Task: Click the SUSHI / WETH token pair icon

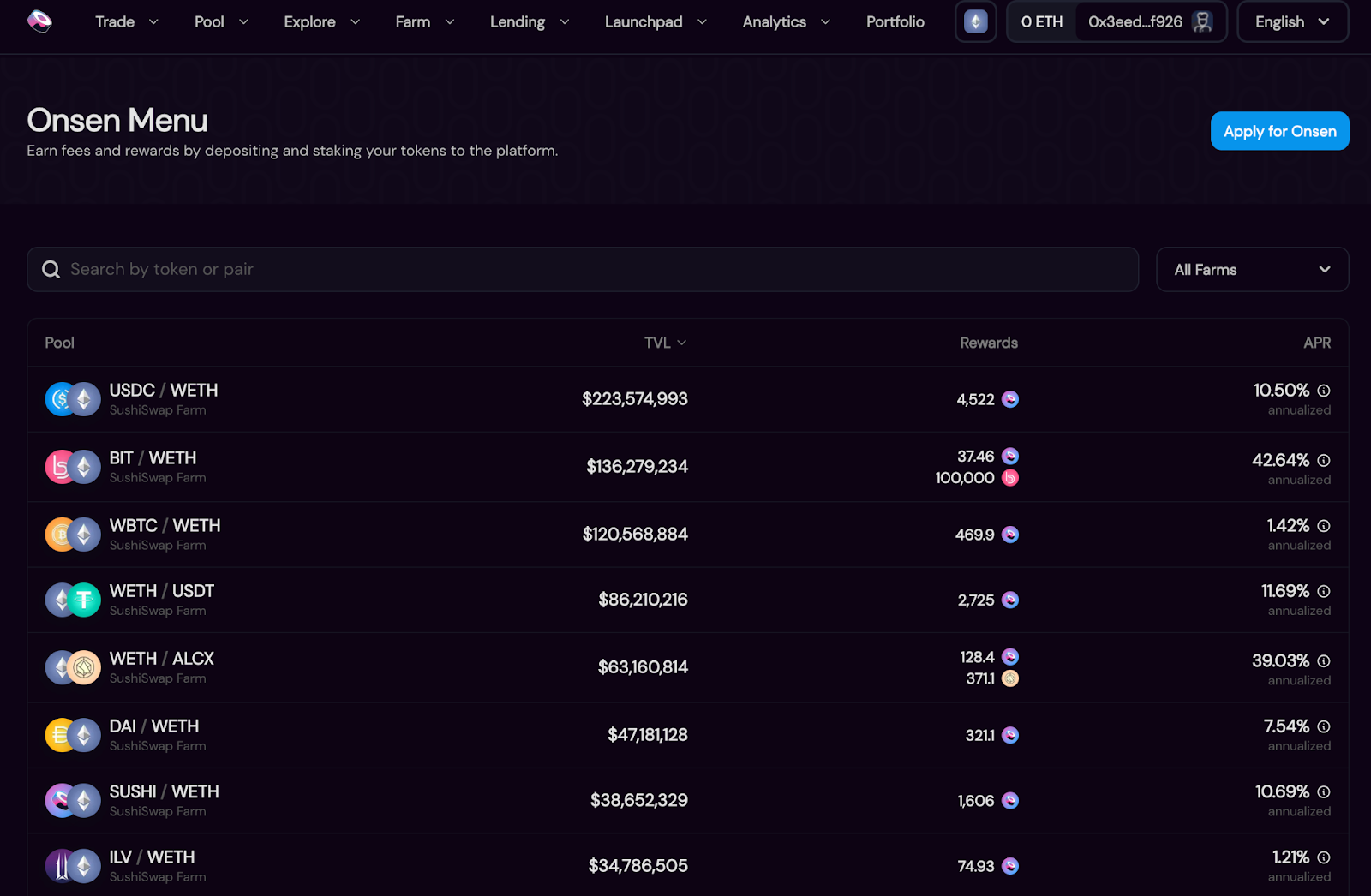Action: (x=73, y=801)
